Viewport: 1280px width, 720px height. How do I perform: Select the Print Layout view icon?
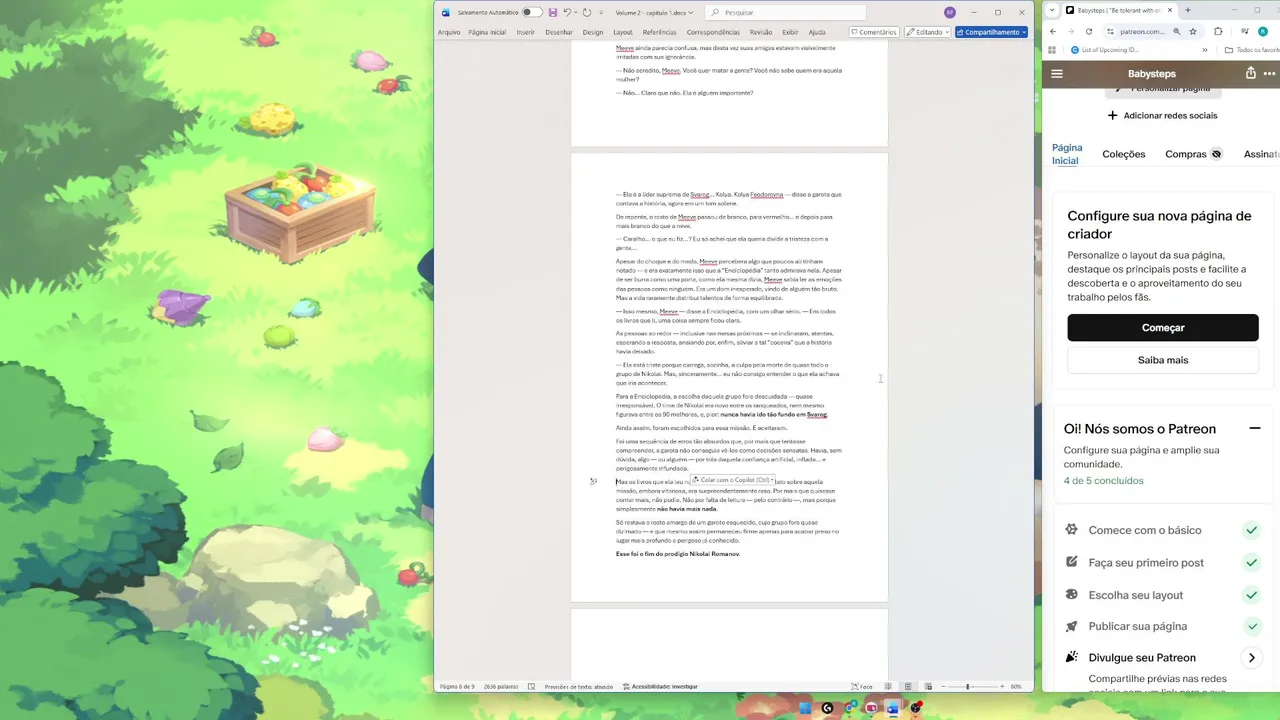coord(908,687)
